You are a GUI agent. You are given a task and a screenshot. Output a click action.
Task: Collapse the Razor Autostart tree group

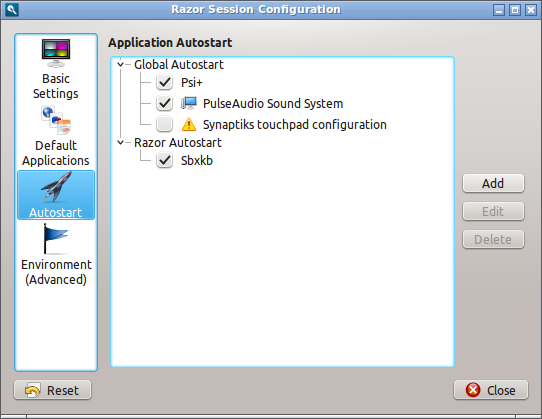point(120,142)
